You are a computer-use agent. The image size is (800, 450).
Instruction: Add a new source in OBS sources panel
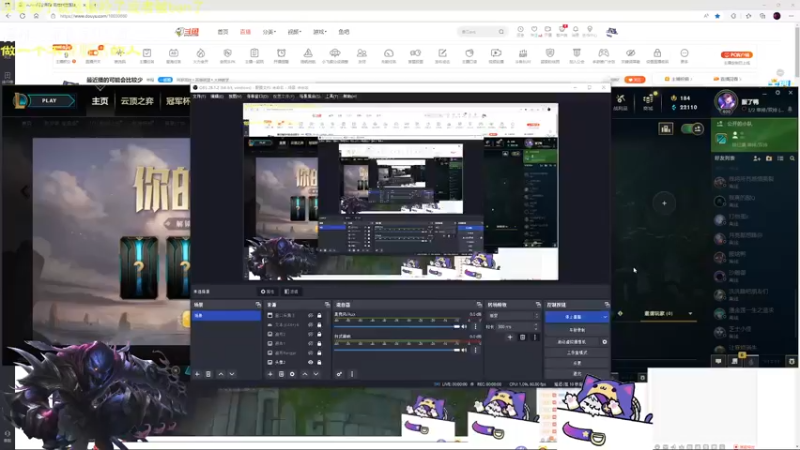(270, 374)
